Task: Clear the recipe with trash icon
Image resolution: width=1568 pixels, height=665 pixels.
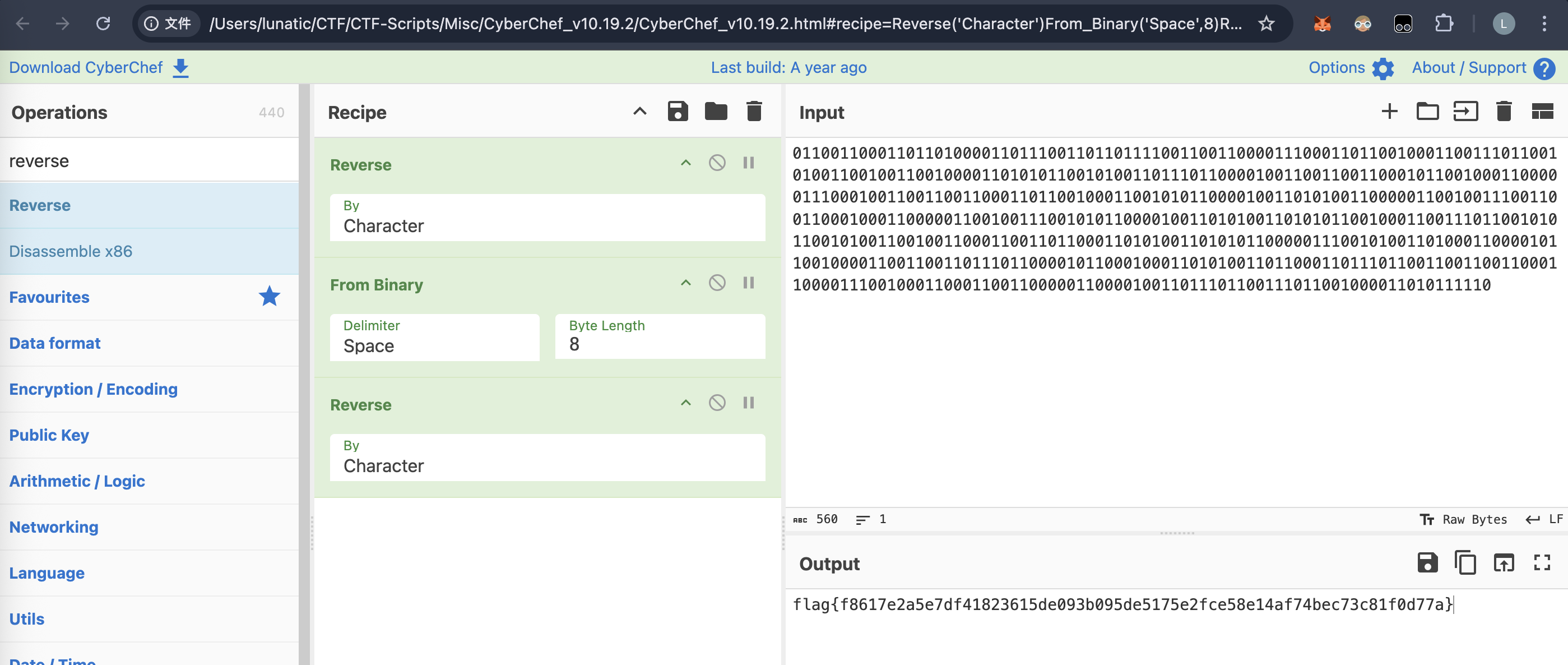Action: 754,112
